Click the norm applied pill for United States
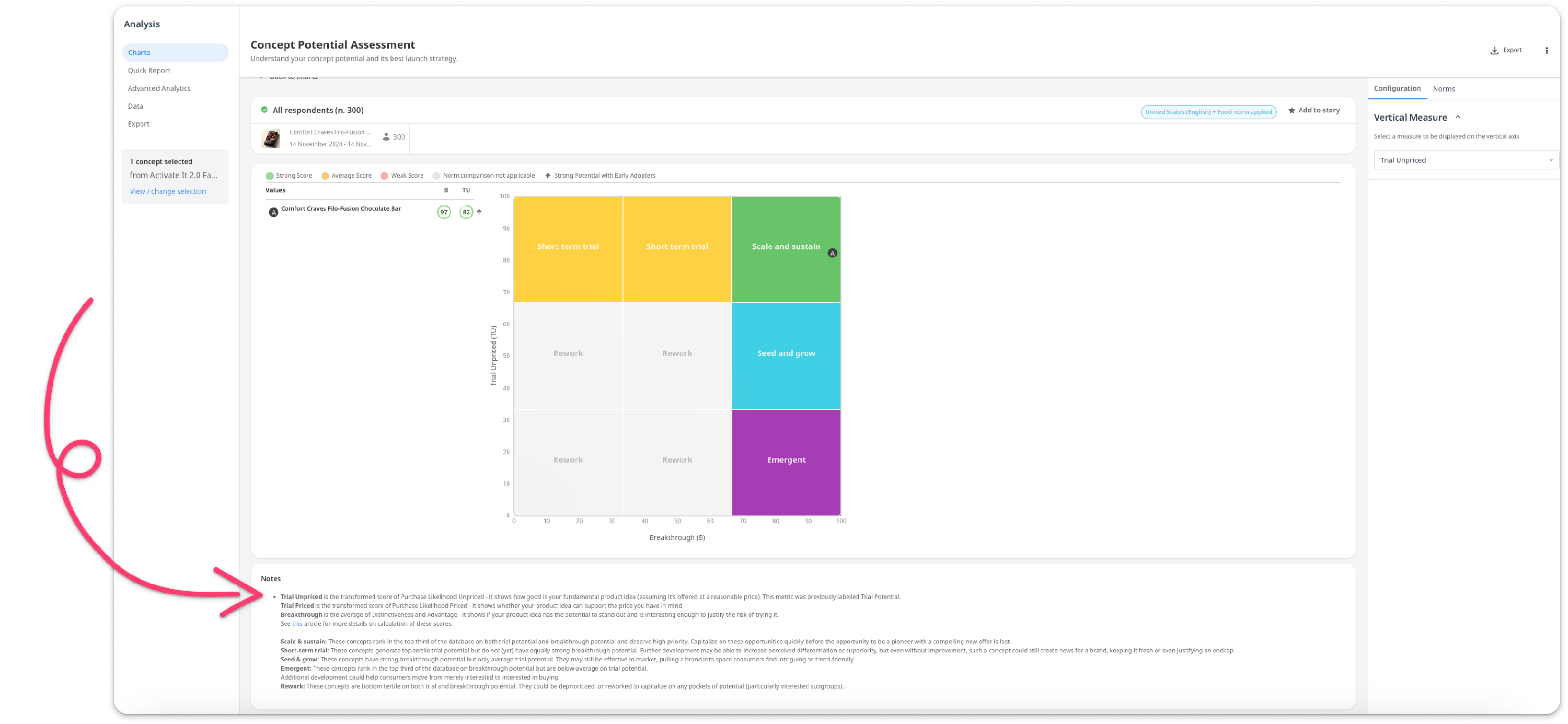Viewport: 1568px width, 724px height. pyautogui.click(x=1208, y=111)
